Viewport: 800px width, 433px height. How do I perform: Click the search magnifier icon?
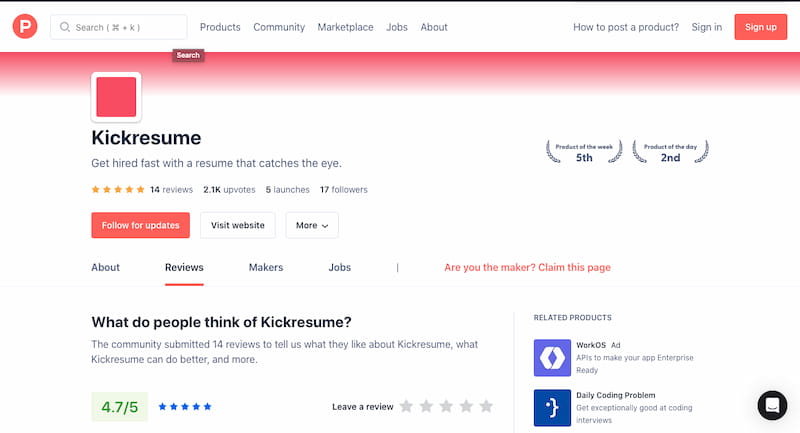click(65, 27)
